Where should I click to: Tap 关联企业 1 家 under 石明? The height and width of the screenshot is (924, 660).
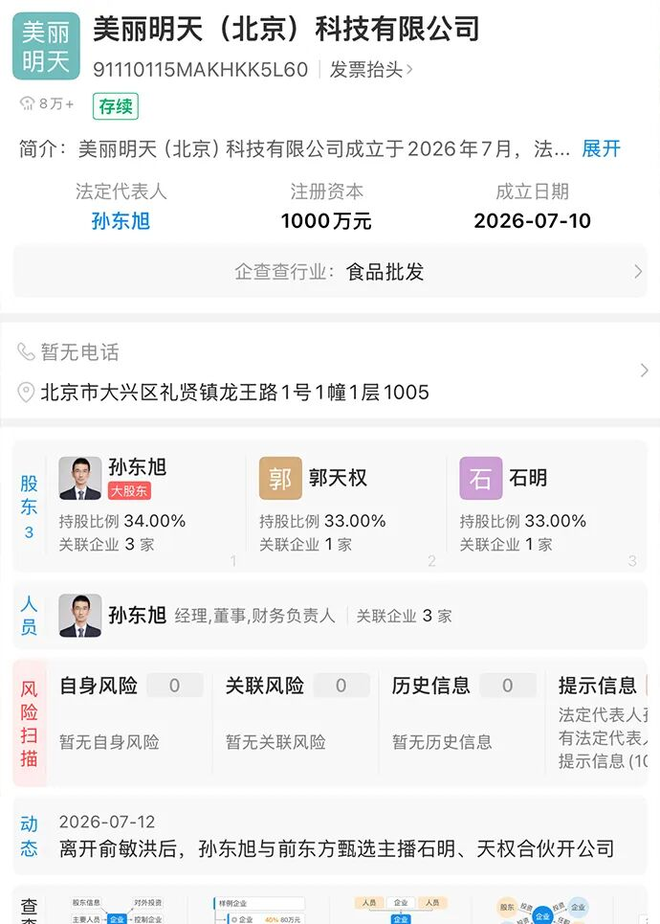(506, 544)
